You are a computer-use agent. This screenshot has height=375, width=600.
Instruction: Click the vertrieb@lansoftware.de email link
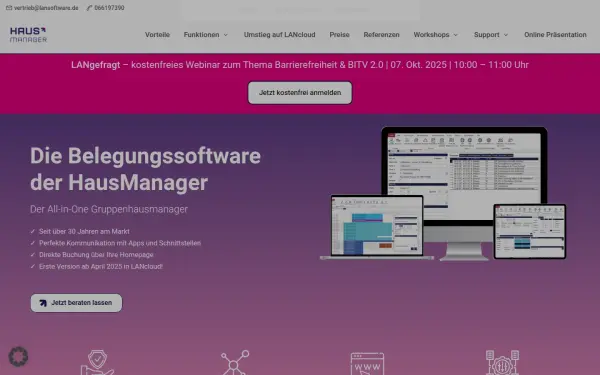pos(46,8)
